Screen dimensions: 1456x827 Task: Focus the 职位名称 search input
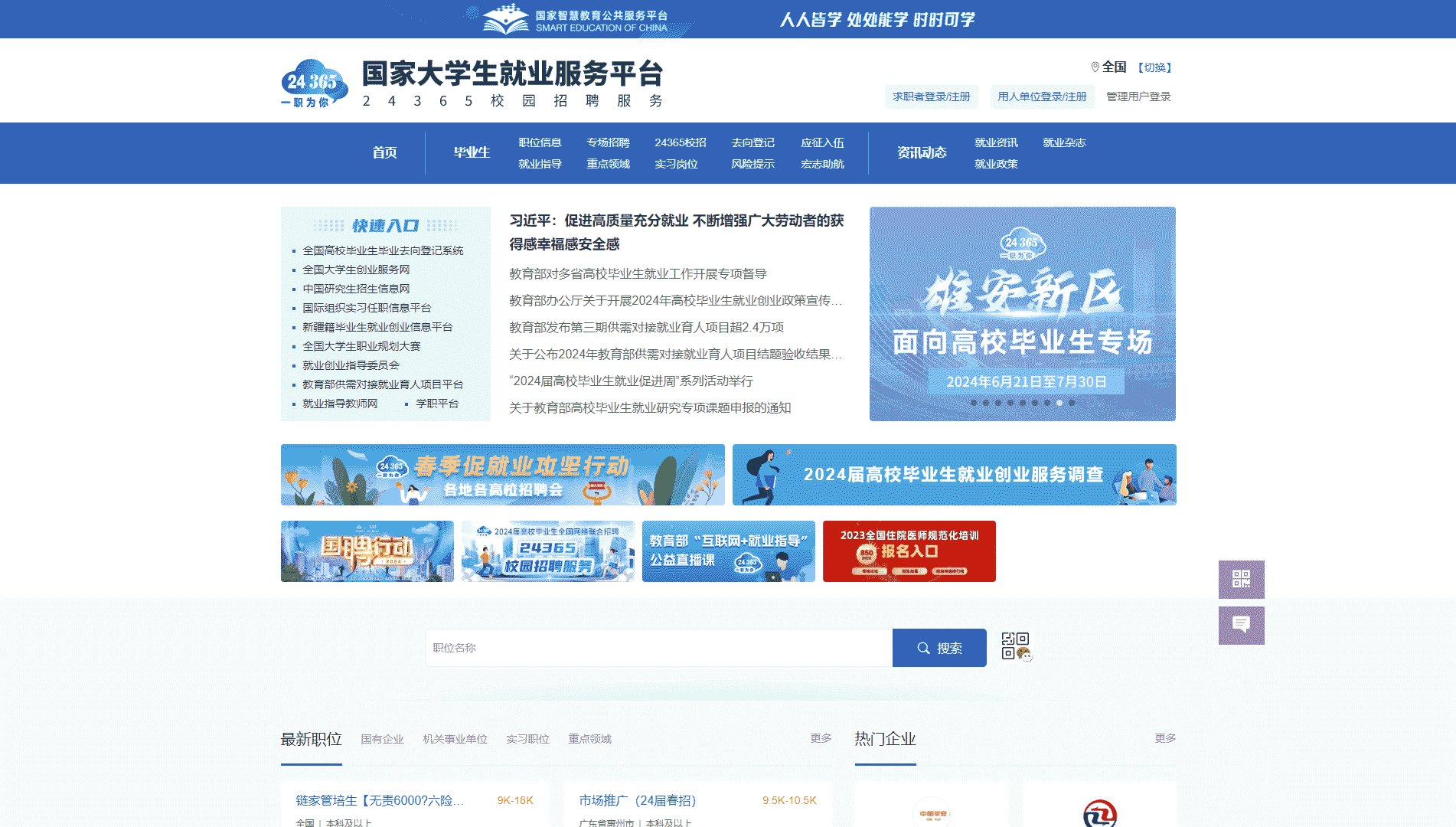658,648
